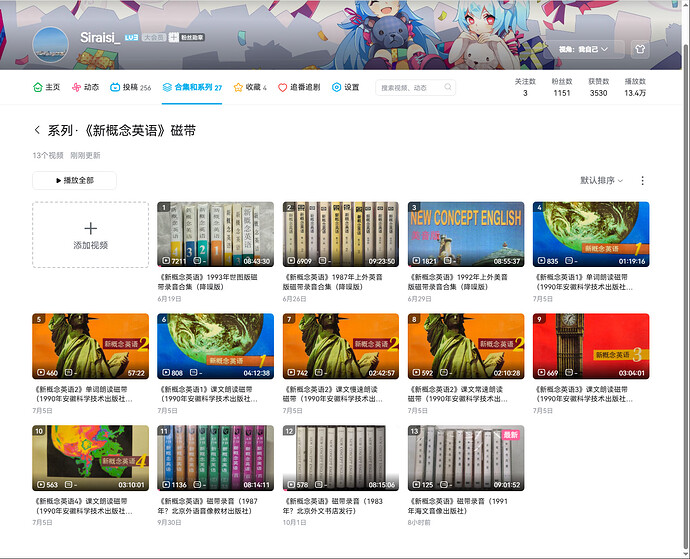Open video 8 thumbnail with duration 02:10:28
Screen dimensions: 690x559
pos(466,346)
